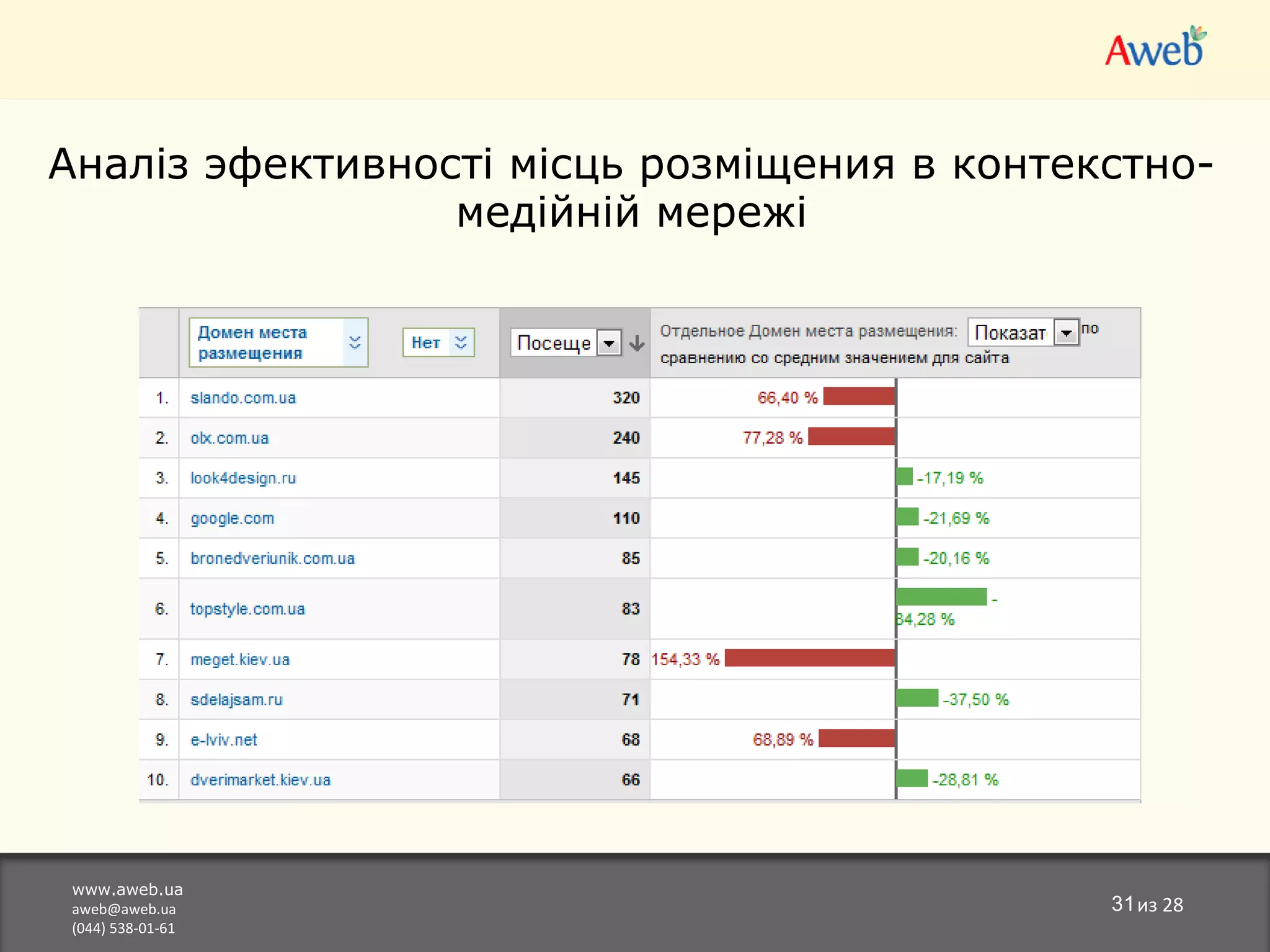Image resolution: width=1270 pixels, height=952 pixels.
Task: Click the -21,69 % comparison value
Action: (x=956, y=519)
